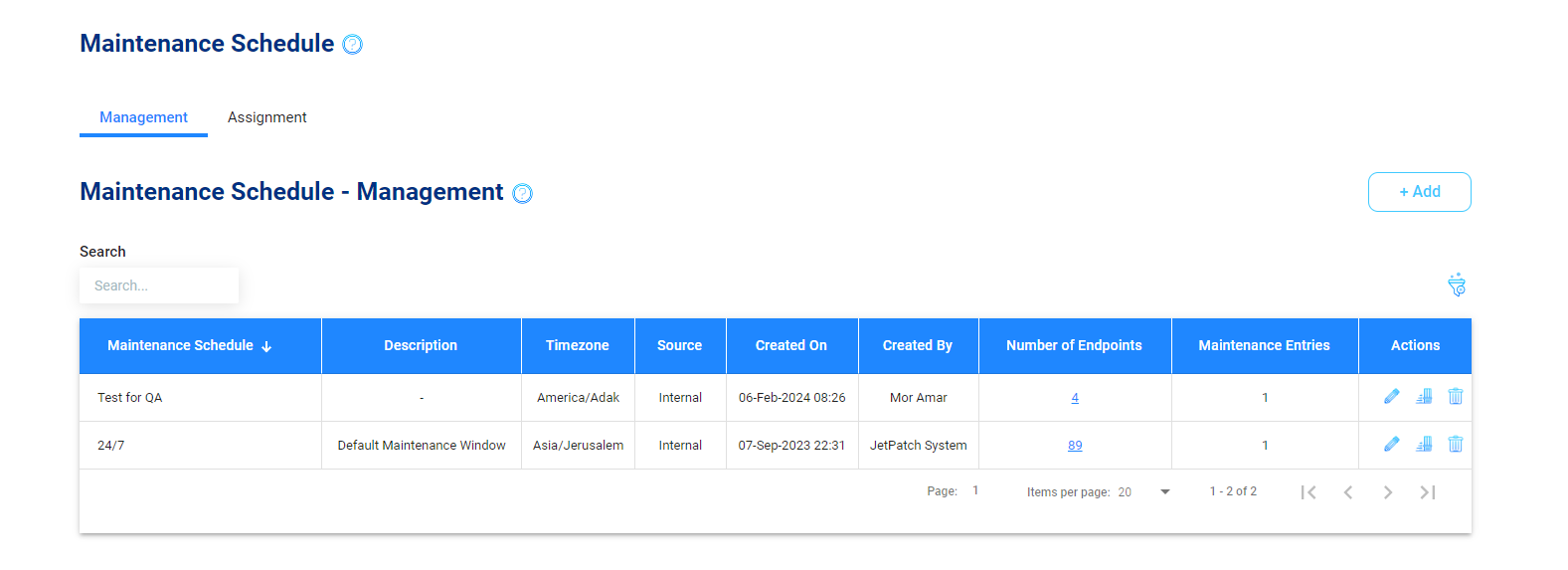This screenshot has height=570, width=1568.
Task: Click the middle action icon for Test for QA
Action: tap(1424, 397)
